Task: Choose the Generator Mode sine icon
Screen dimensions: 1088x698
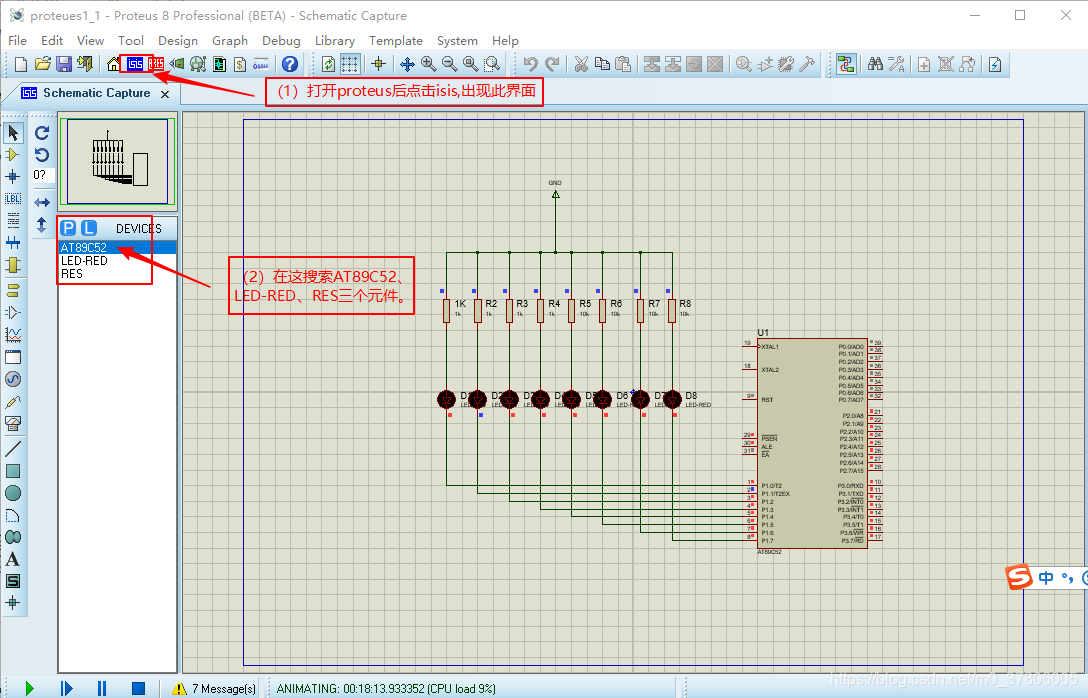Action: 13,379
